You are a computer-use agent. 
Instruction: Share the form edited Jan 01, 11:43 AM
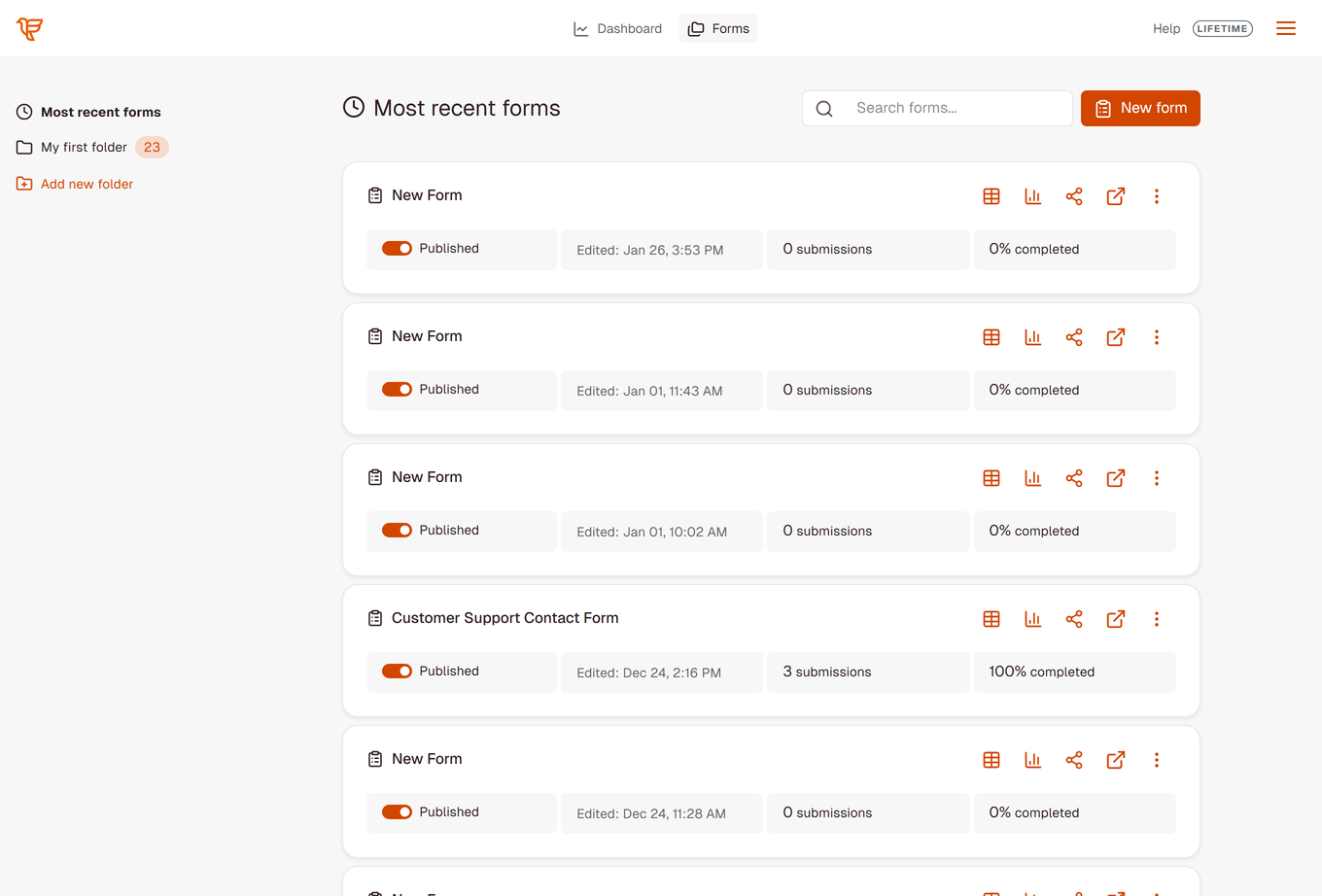[x=1074, y=337]
